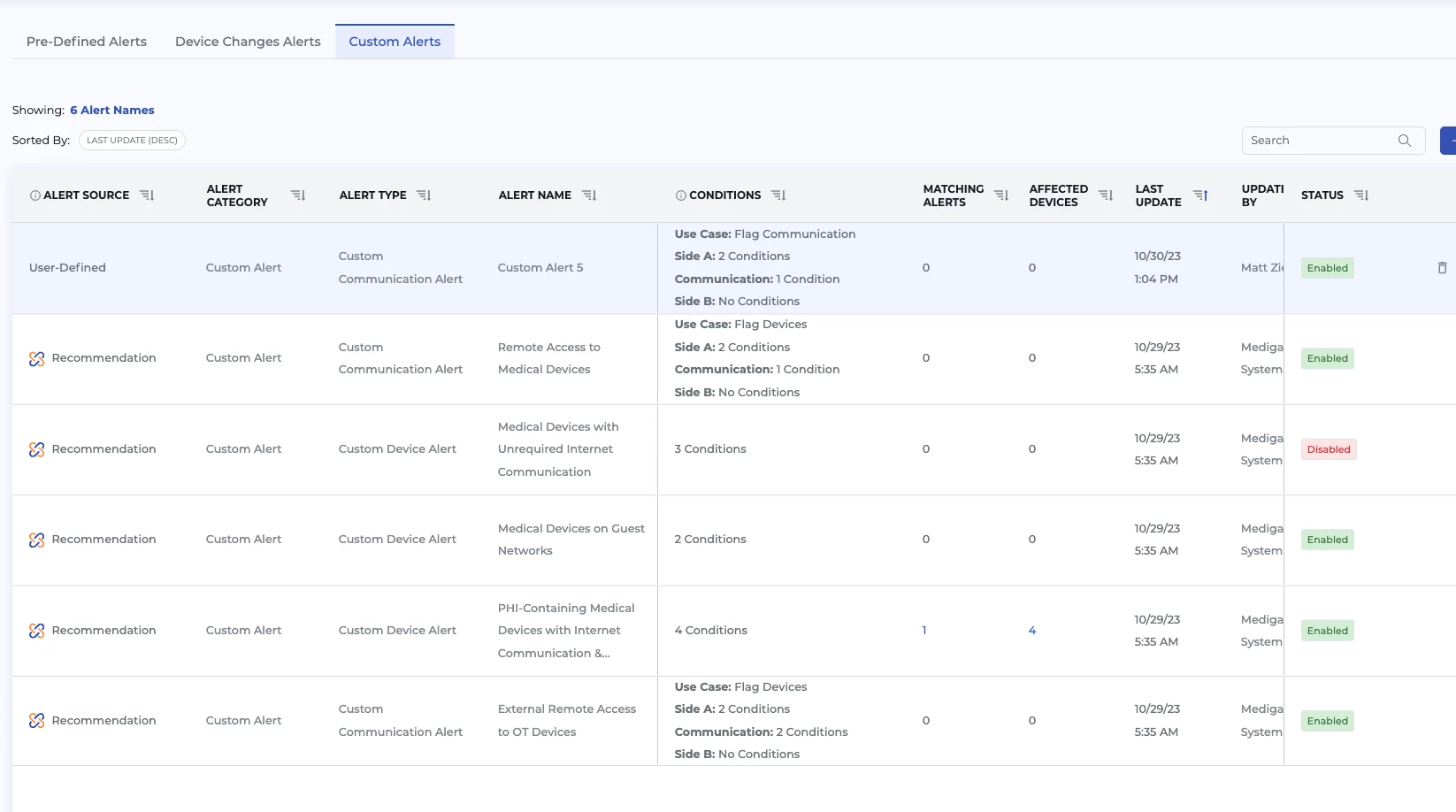1456x812 pixels.
Task: Click into the Search input field
Action: click(1318, 141)
